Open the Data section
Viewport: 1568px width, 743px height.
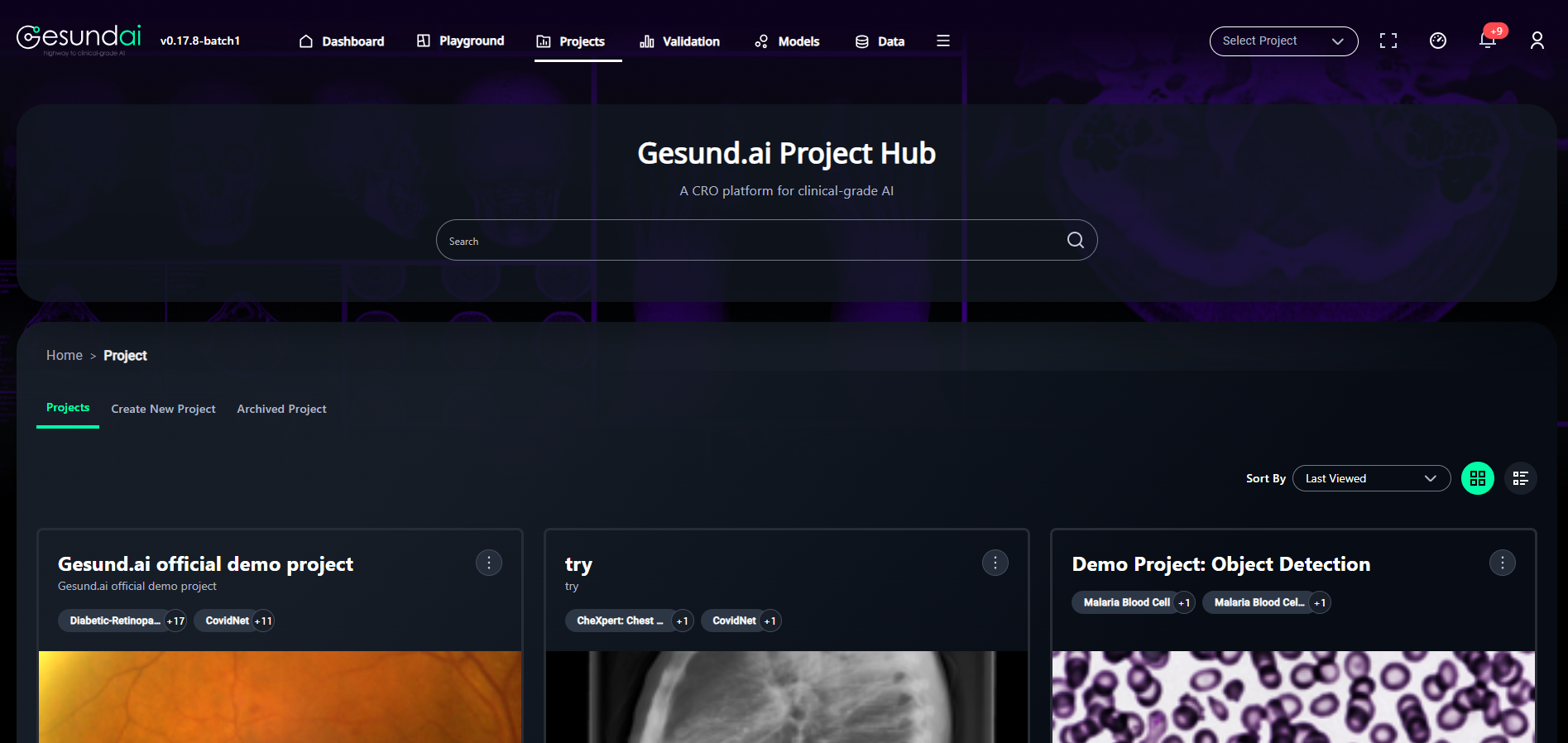880,41
